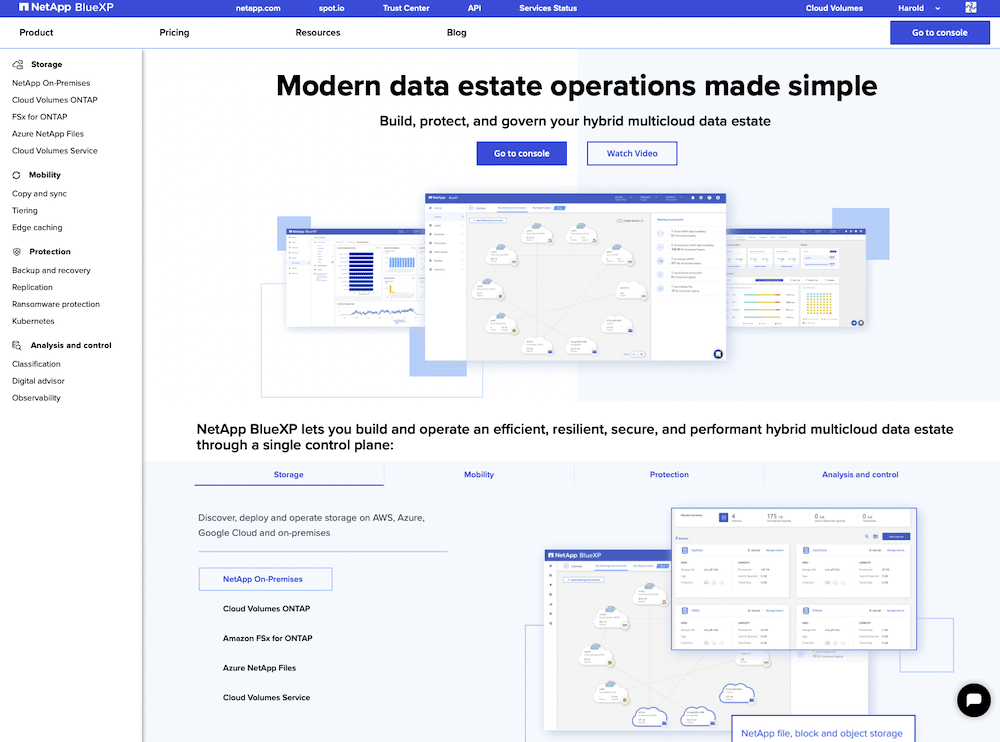Check the Services Status link
This screenshot has width=1000, height=742.
(548, 8)
